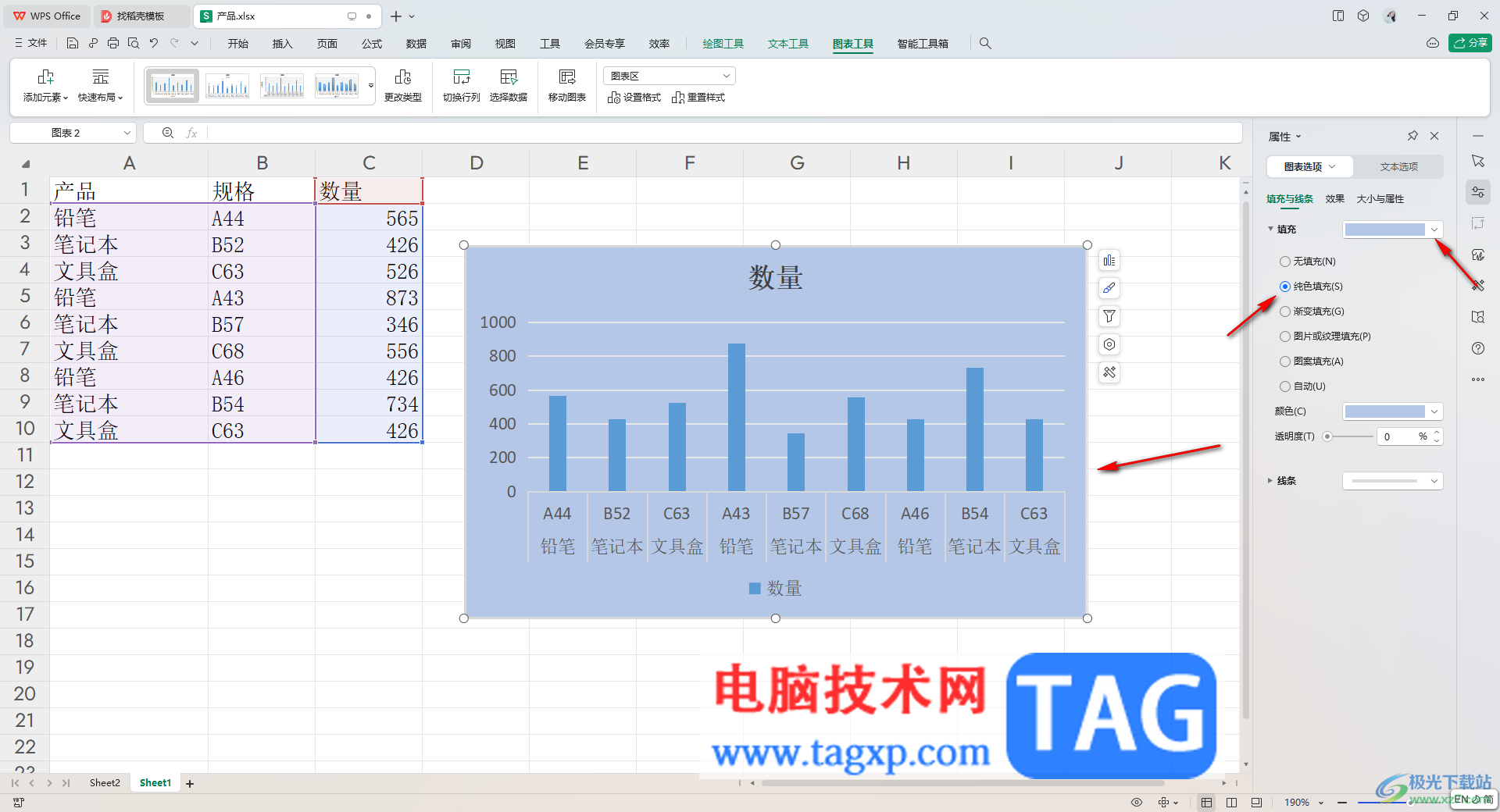1500x812 pixels.
Task: Click the search magnifier in ribbon bar
Action: [x=985, y=44]
